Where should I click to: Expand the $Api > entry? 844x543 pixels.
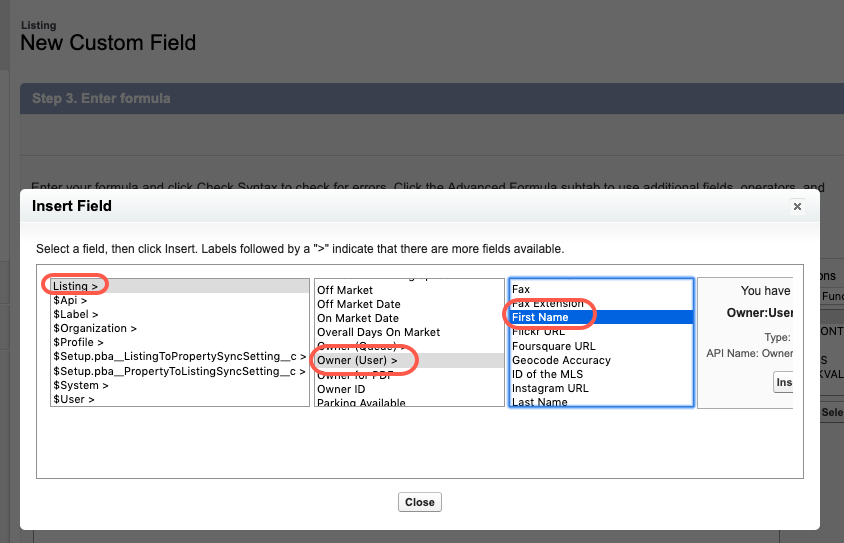pos(180,300)
